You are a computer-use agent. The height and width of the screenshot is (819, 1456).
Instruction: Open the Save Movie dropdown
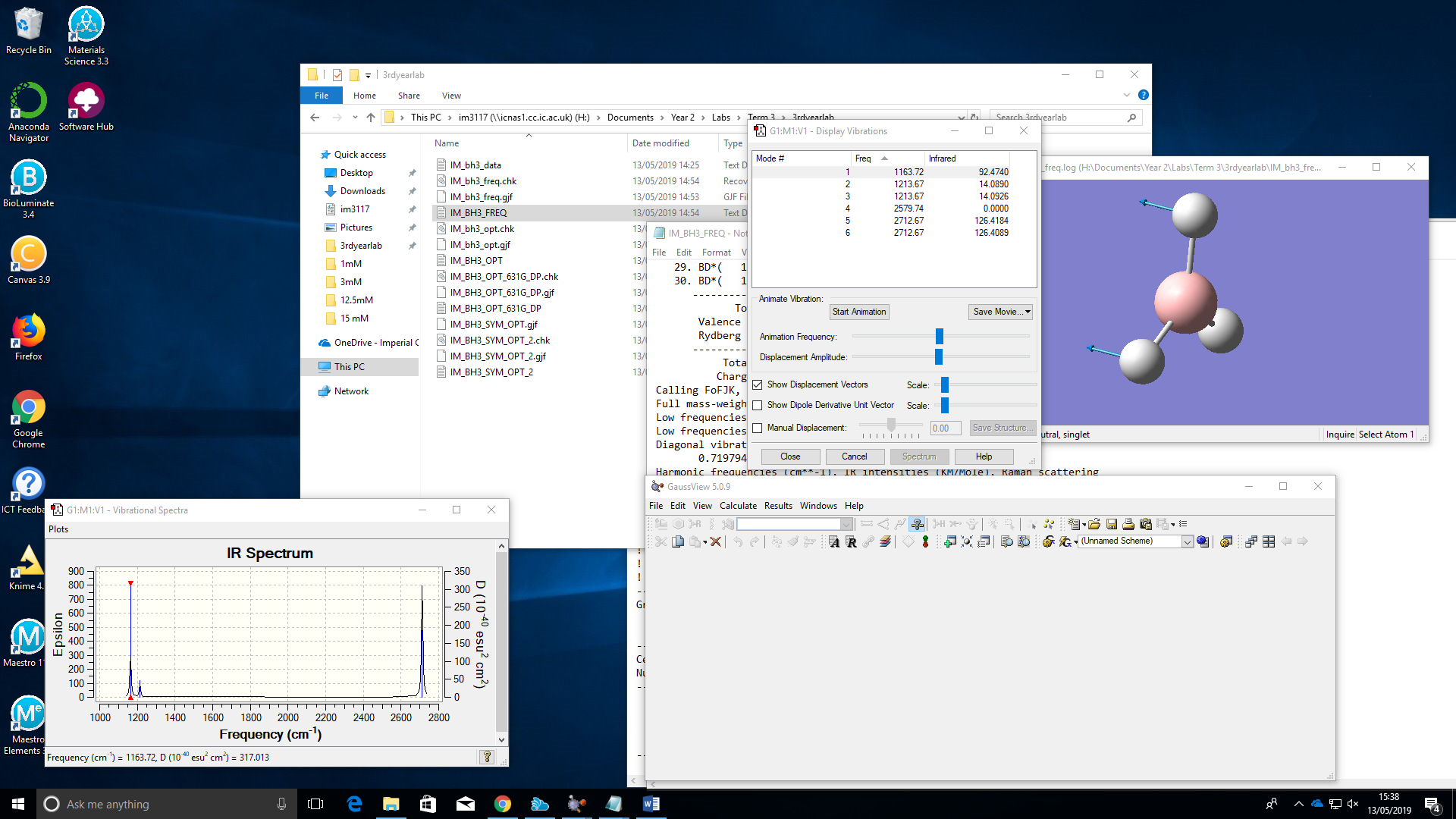tap(1001, 312)
